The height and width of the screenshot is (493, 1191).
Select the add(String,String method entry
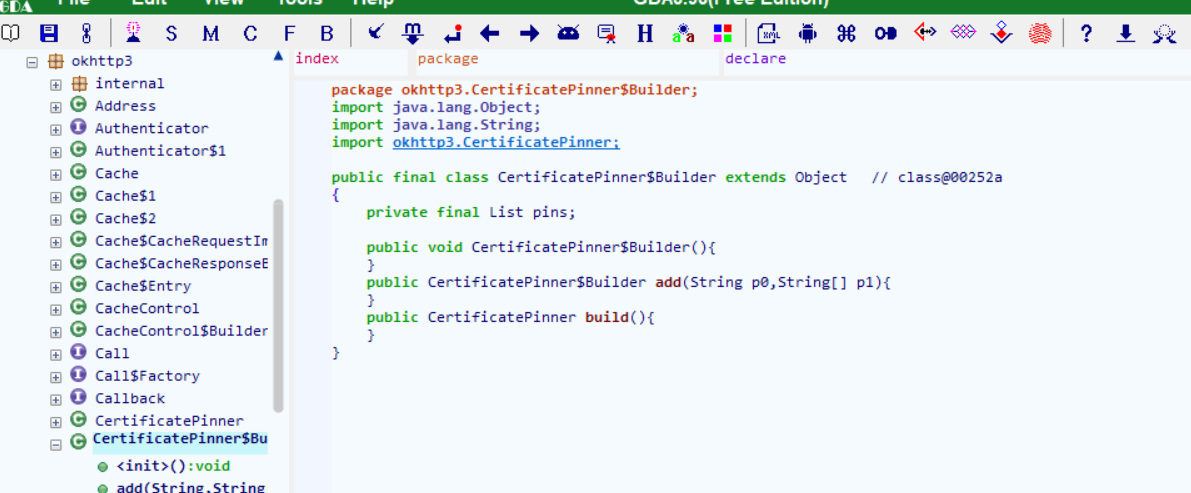click(191, 488)
